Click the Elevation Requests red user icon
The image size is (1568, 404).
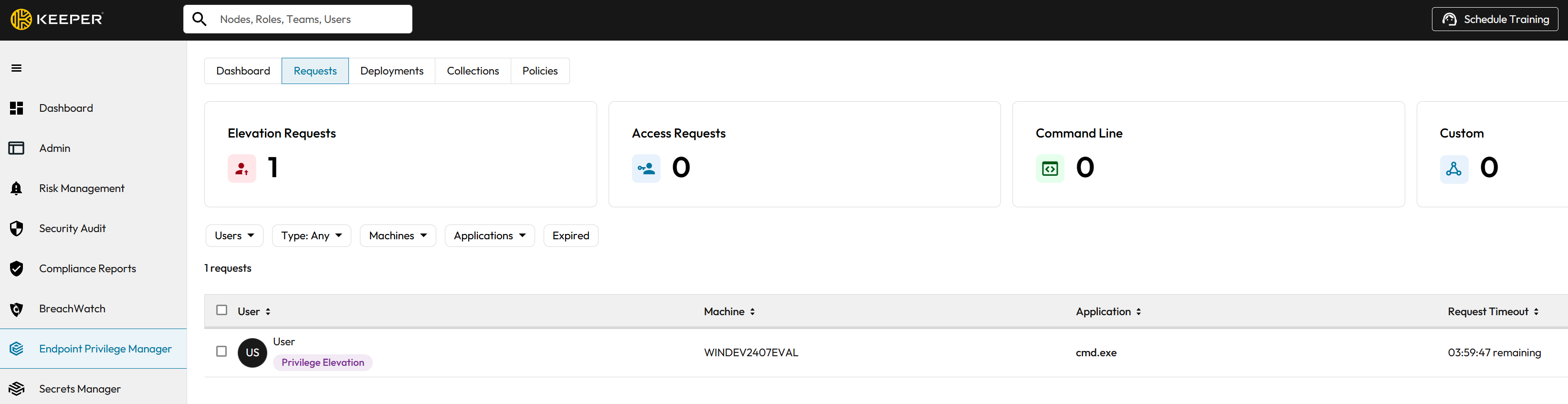242,169
